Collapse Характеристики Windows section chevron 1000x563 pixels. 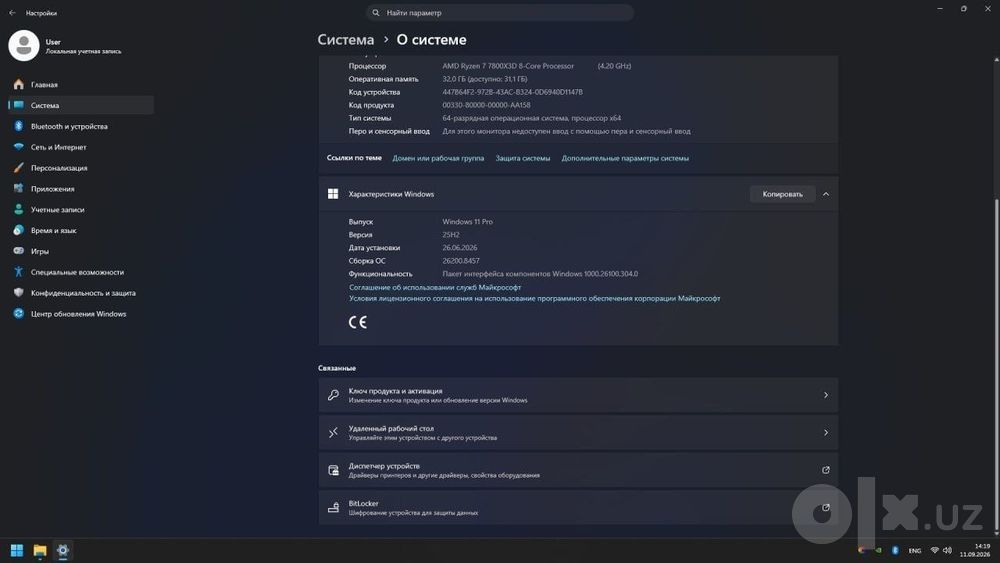click(826, 194)
